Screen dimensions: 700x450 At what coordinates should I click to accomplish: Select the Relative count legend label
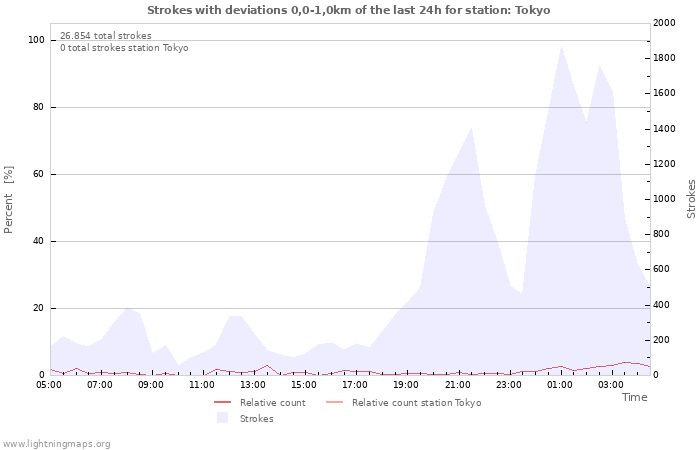(x=272, y=403)
